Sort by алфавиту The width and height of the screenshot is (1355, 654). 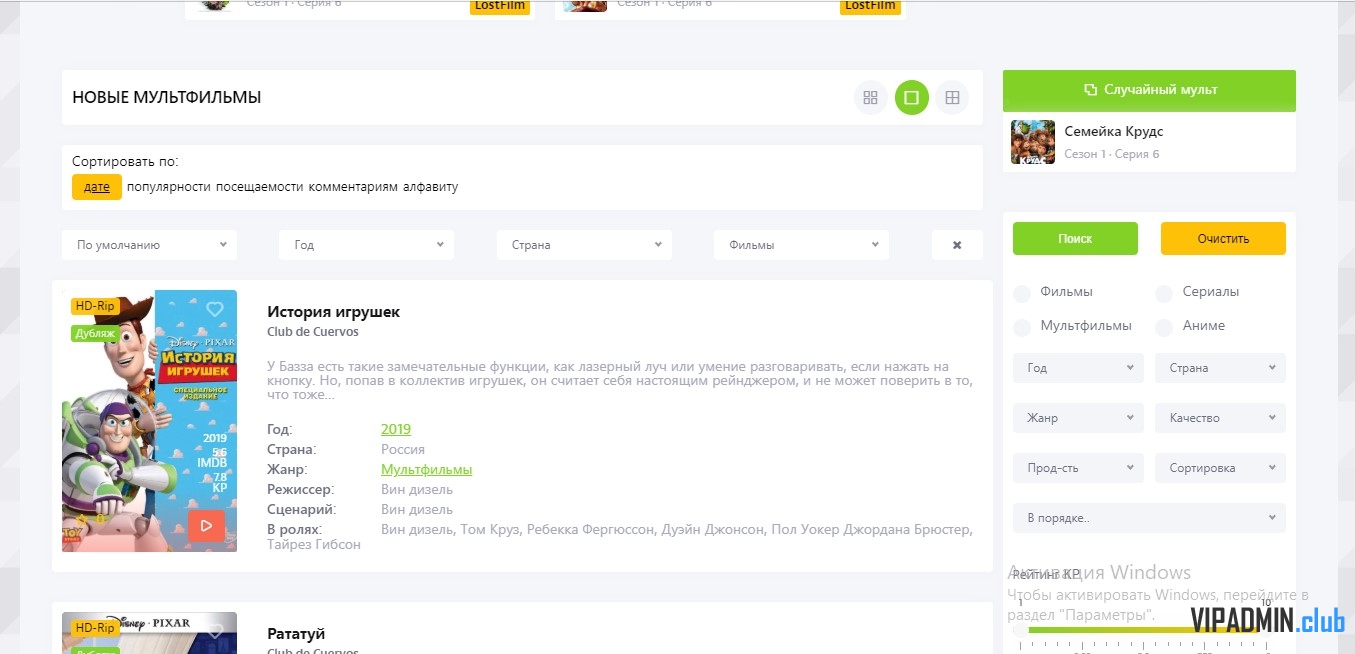coord(430,187)
